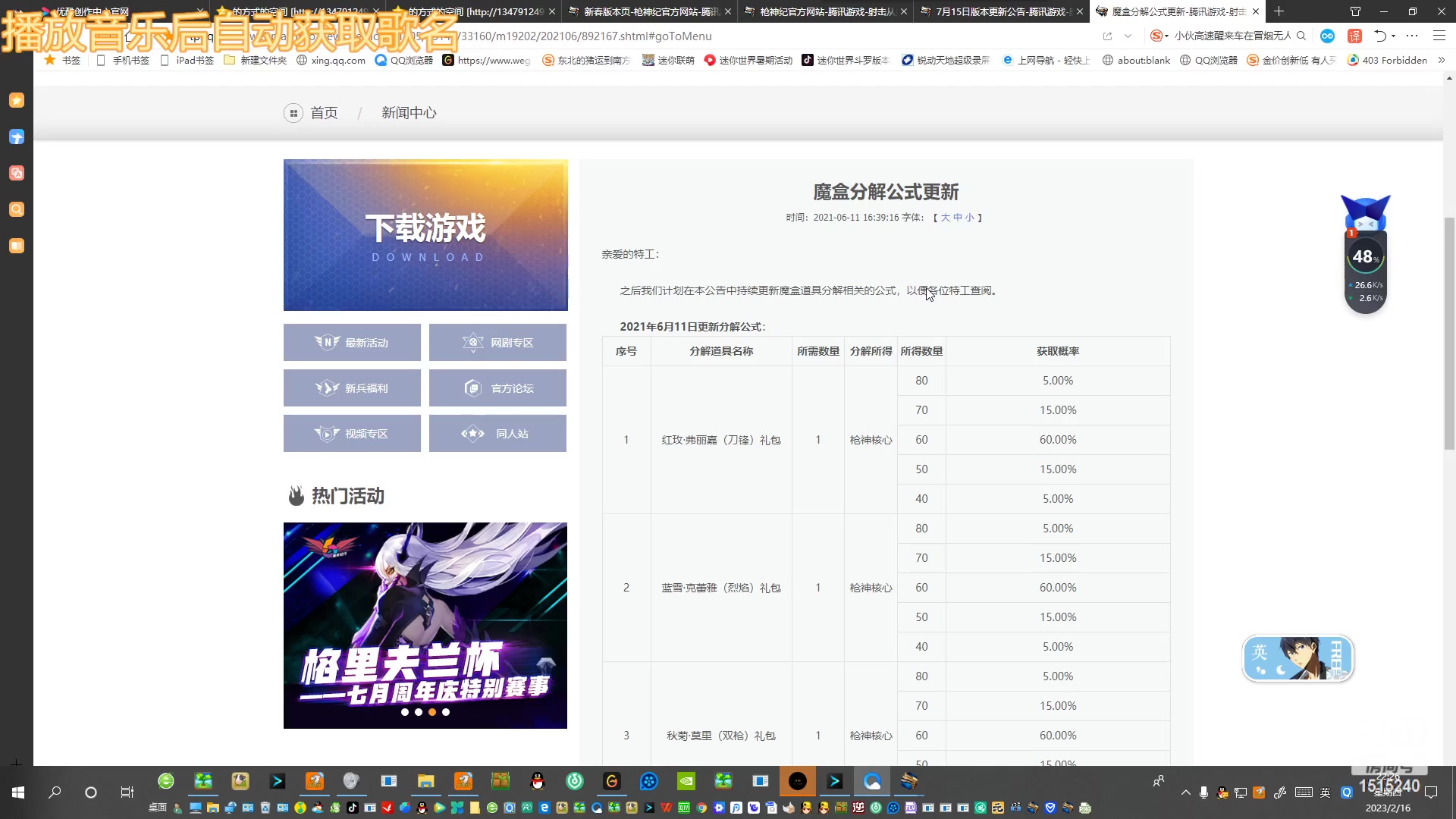Click the undo/restore arrow icon in the toolbar
The height and width of the screenshot is (819, 1456).
point(1380,36)
